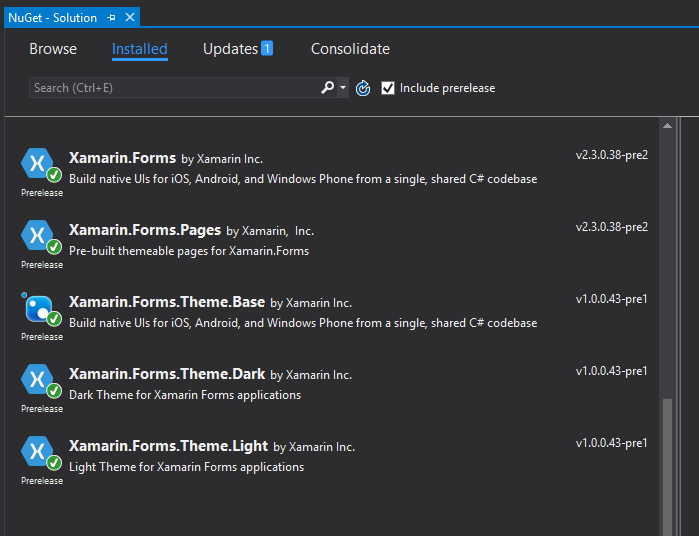Click the Xamarin.Forms.Theme.Base package icon

(x=41, y=309)
